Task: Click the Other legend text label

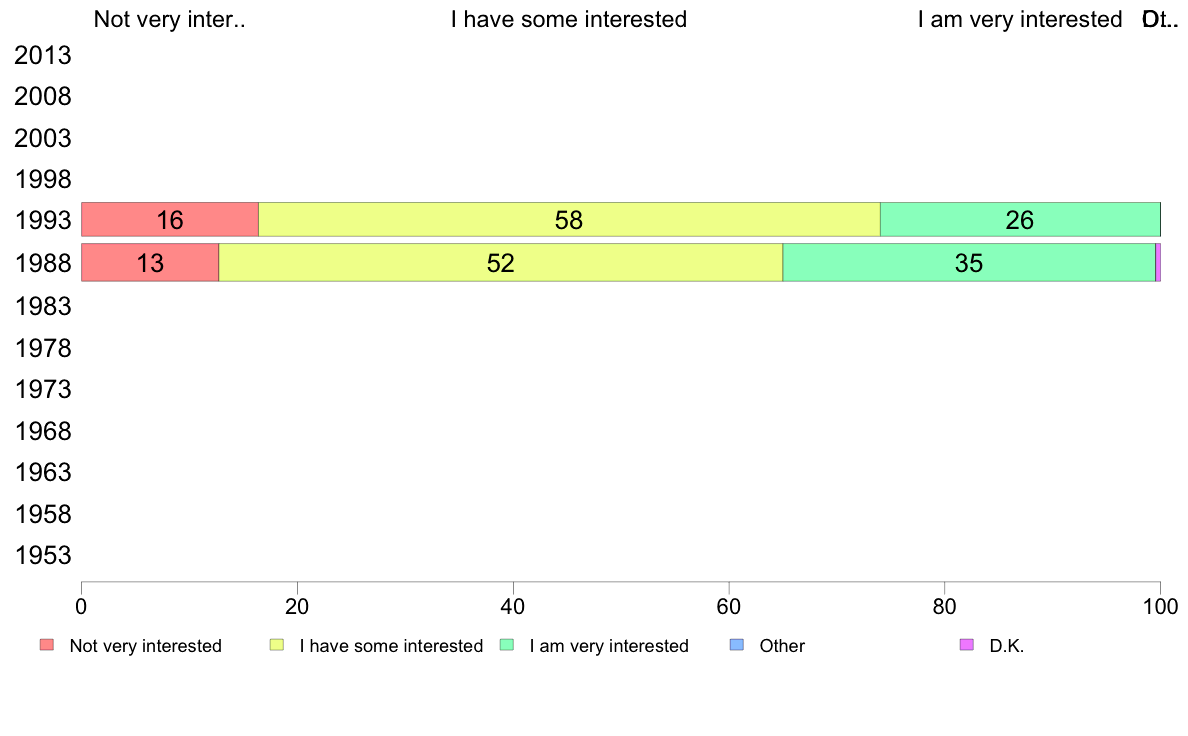Action: (x=782, y=646)
